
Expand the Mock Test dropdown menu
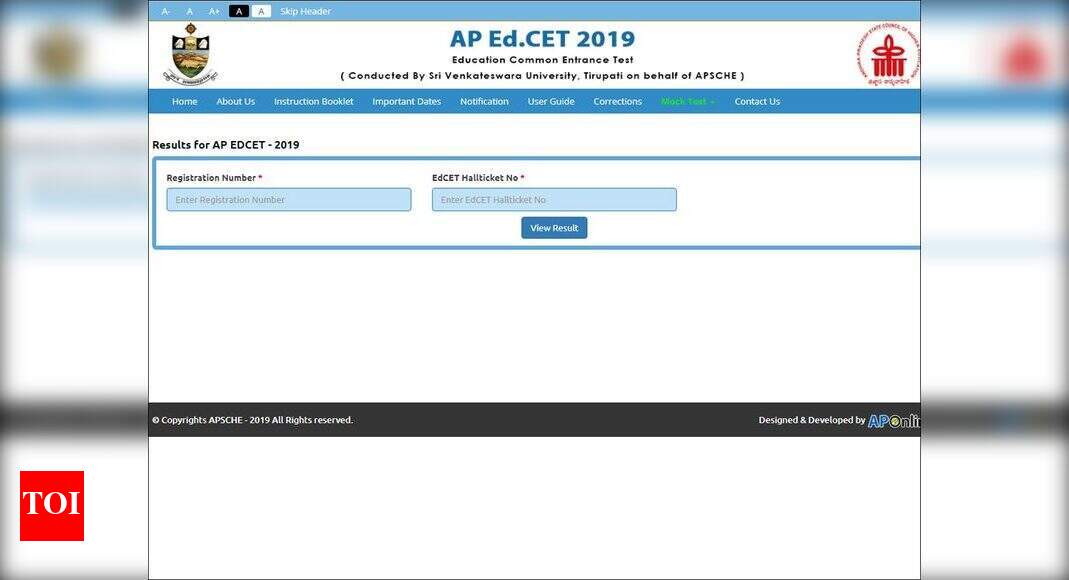tap(687, 101)
